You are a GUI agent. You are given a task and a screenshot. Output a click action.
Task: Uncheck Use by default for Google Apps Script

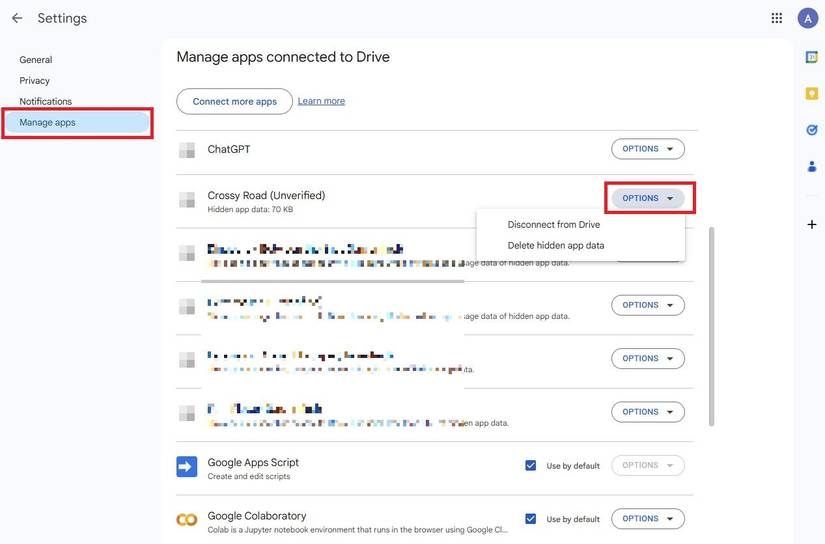(x=531, y=466)
